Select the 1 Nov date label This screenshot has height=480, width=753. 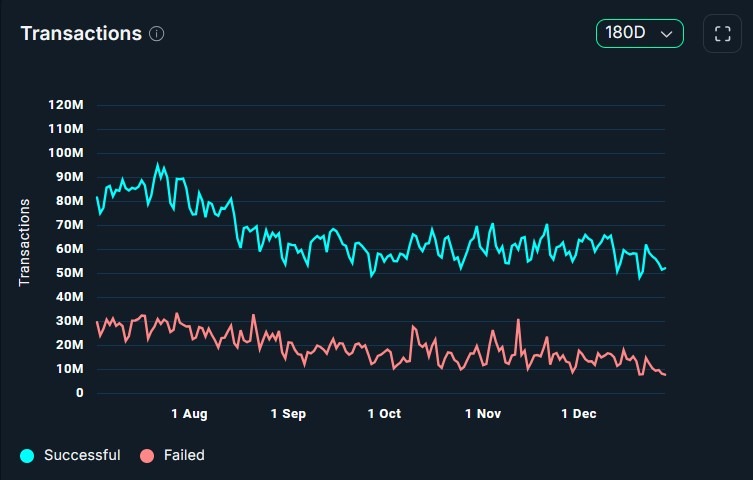coord(484,413)
